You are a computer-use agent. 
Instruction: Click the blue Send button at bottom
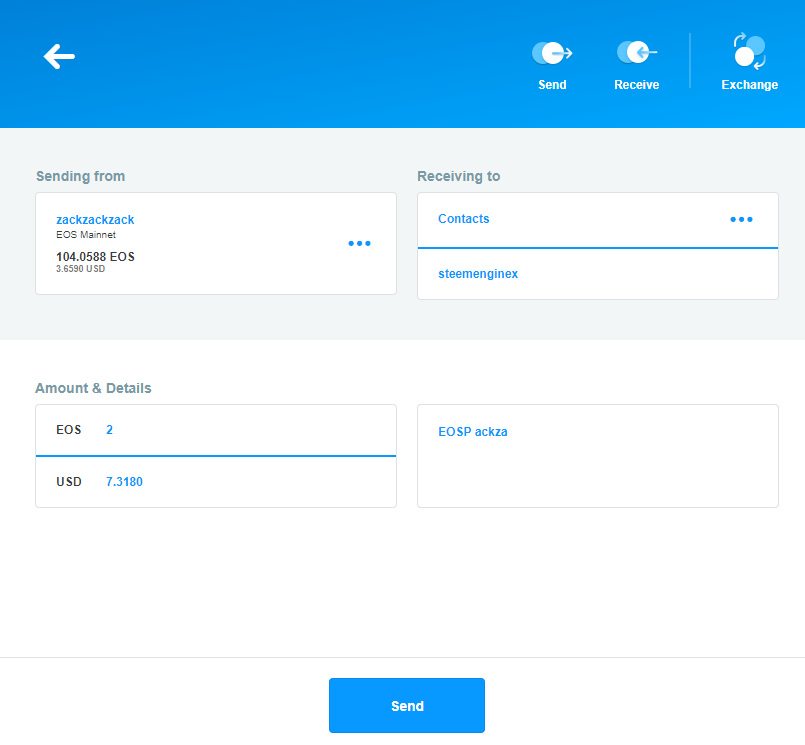pyautogui.click(x=407, y=705)
